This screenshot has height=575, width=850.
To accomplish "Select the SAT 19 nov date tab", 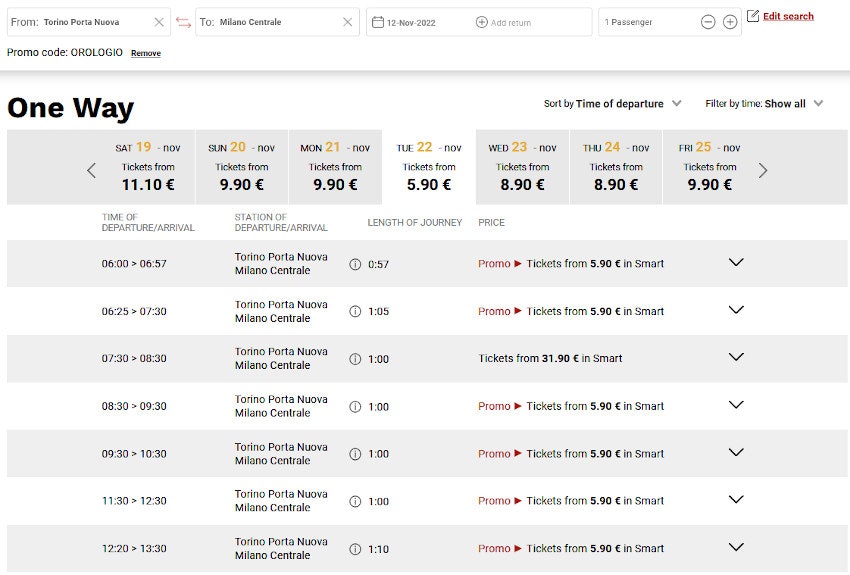I will coord(148,167).
